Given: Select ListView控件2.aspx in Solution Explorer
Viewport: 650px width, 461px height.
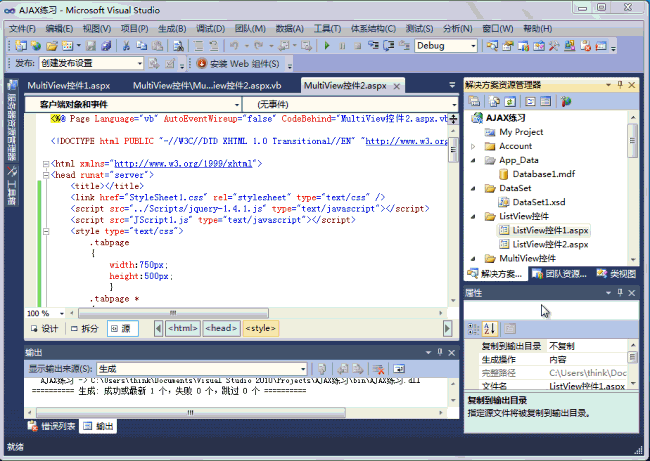Looking at the screenshot, I should (x=550, y=244).
